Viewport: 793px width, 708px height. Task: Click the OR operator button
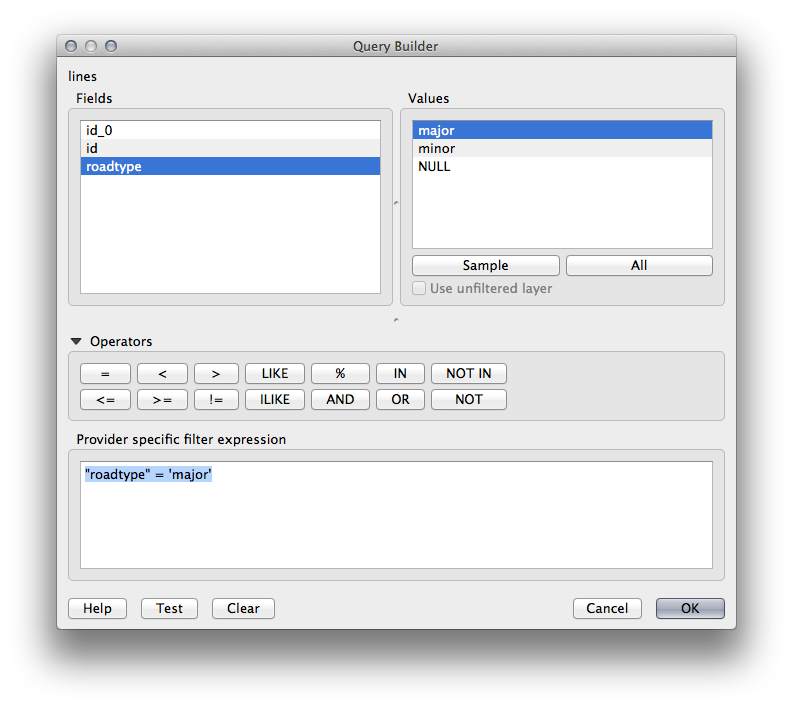point(400,400)
